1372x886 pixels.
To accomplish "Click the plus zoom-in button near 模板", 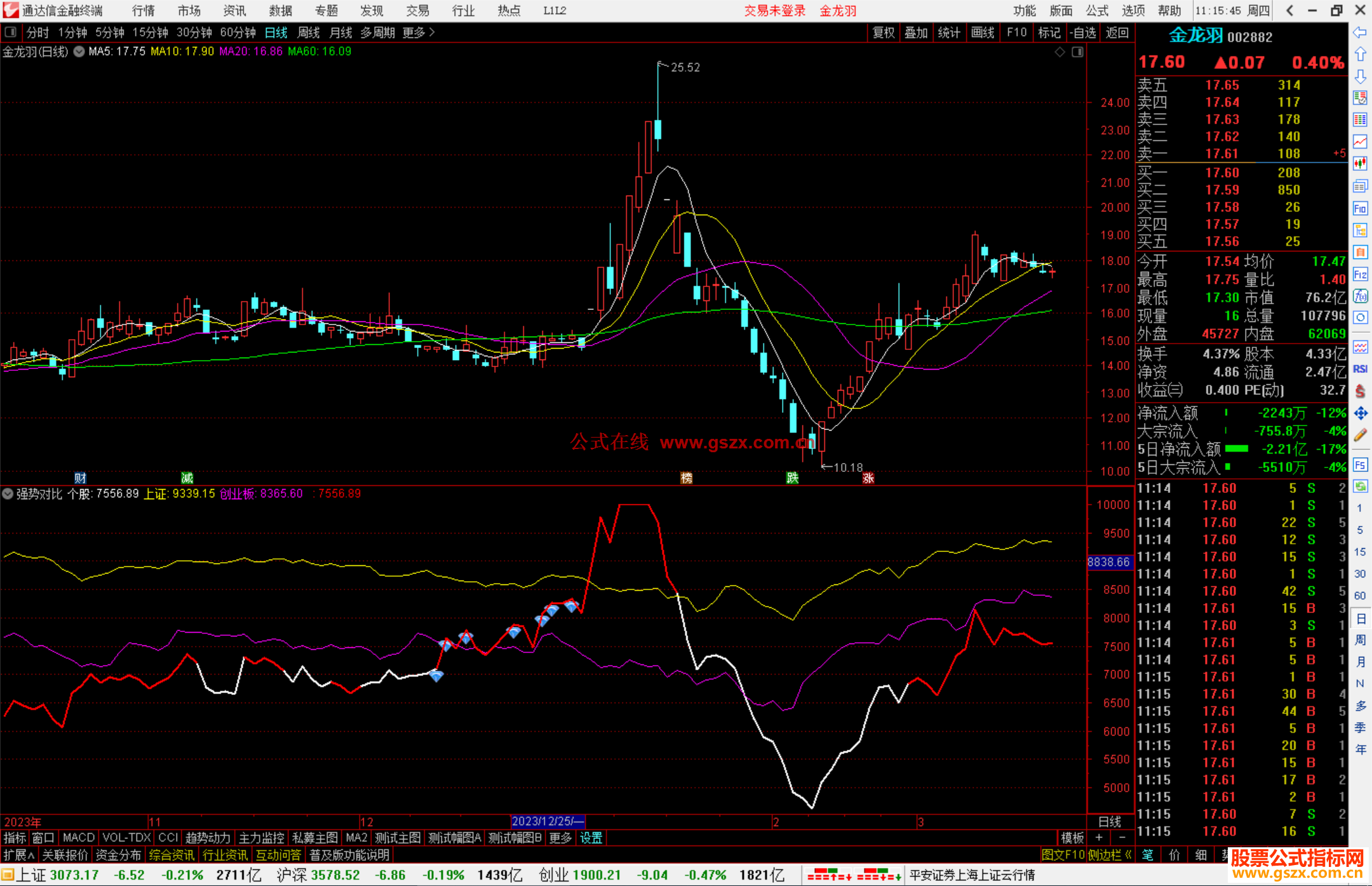I will coord(1099,838).
